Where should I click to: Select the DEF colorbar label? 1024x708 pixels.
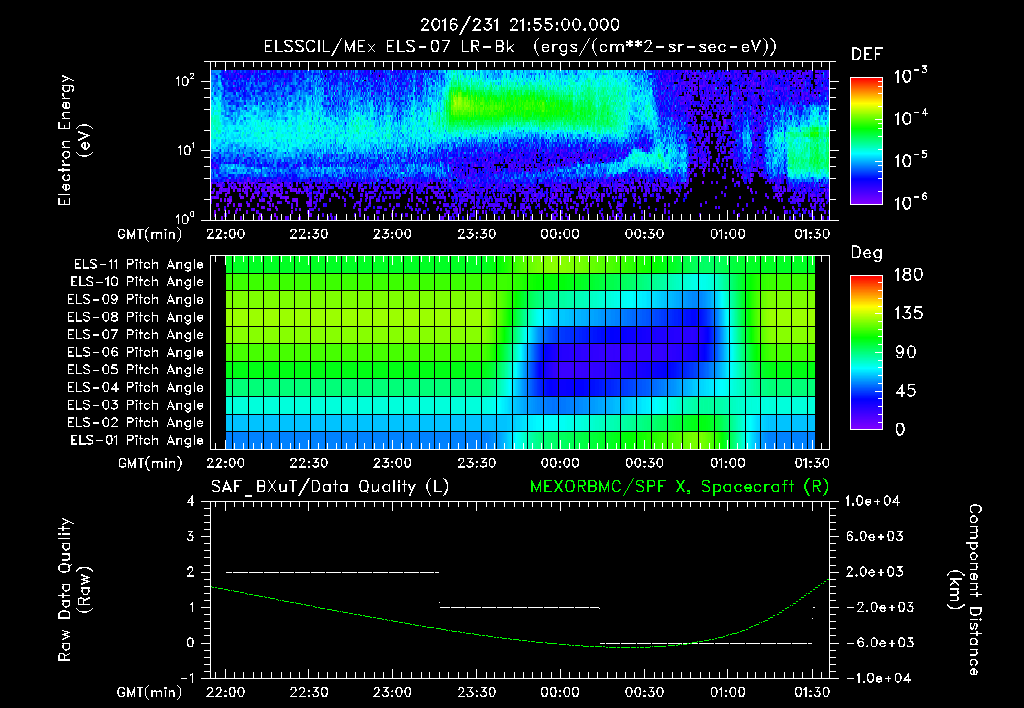[x=867, y=54]
